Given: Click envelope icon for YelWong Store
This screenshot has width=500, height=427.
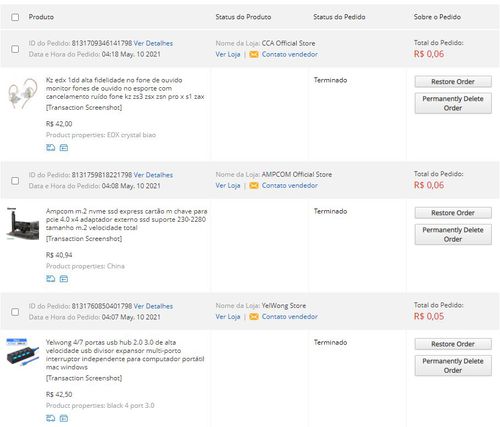Looking at the screenshot, I should pos(254,317).
